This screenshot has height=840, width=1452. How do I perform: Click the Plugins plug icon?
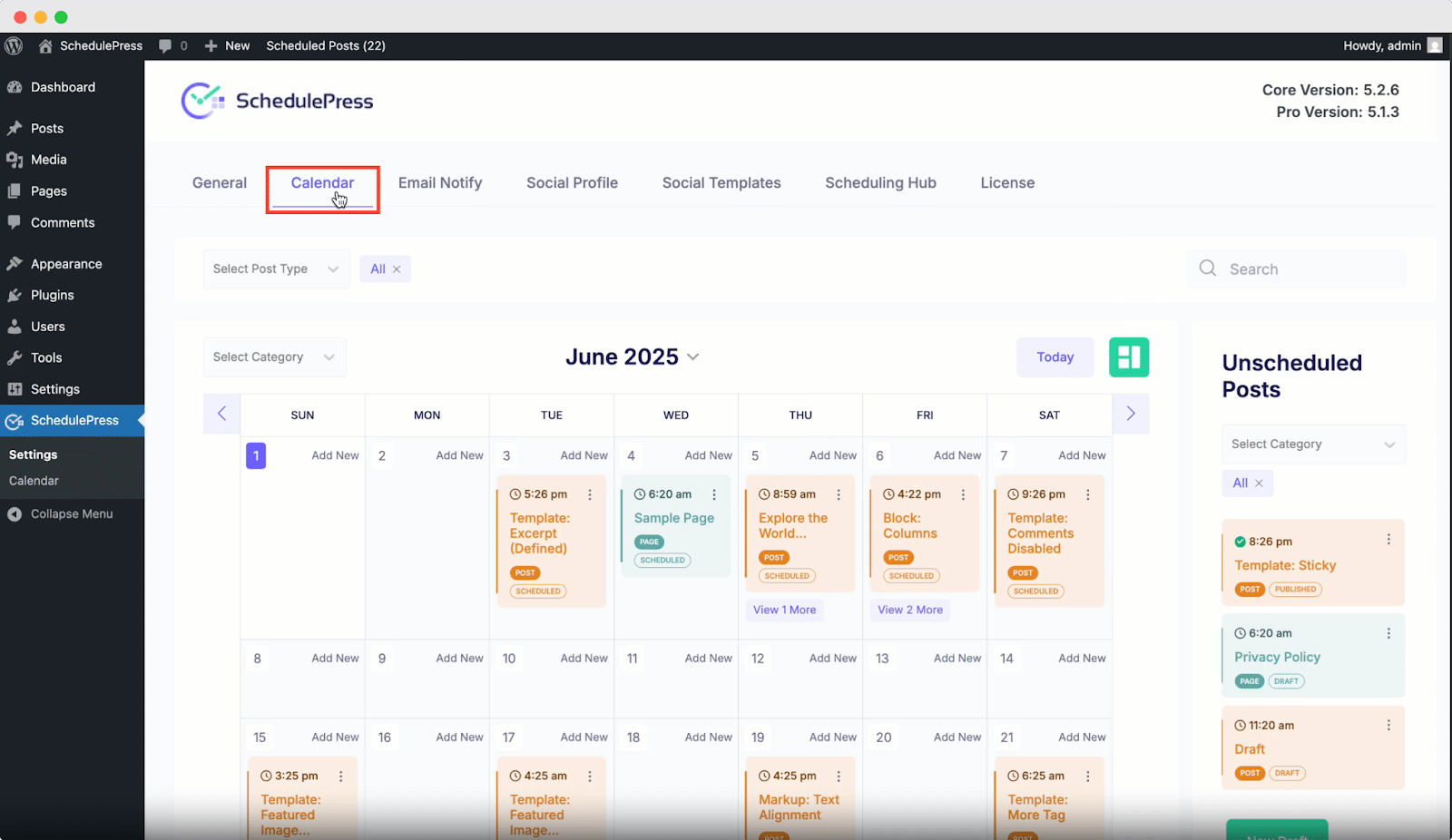[15, 295]
